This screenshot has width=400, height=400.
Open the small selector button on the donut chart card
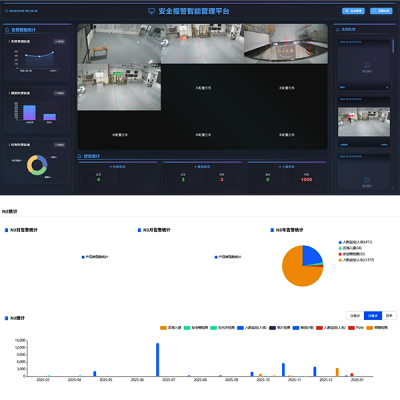[60, 145]
